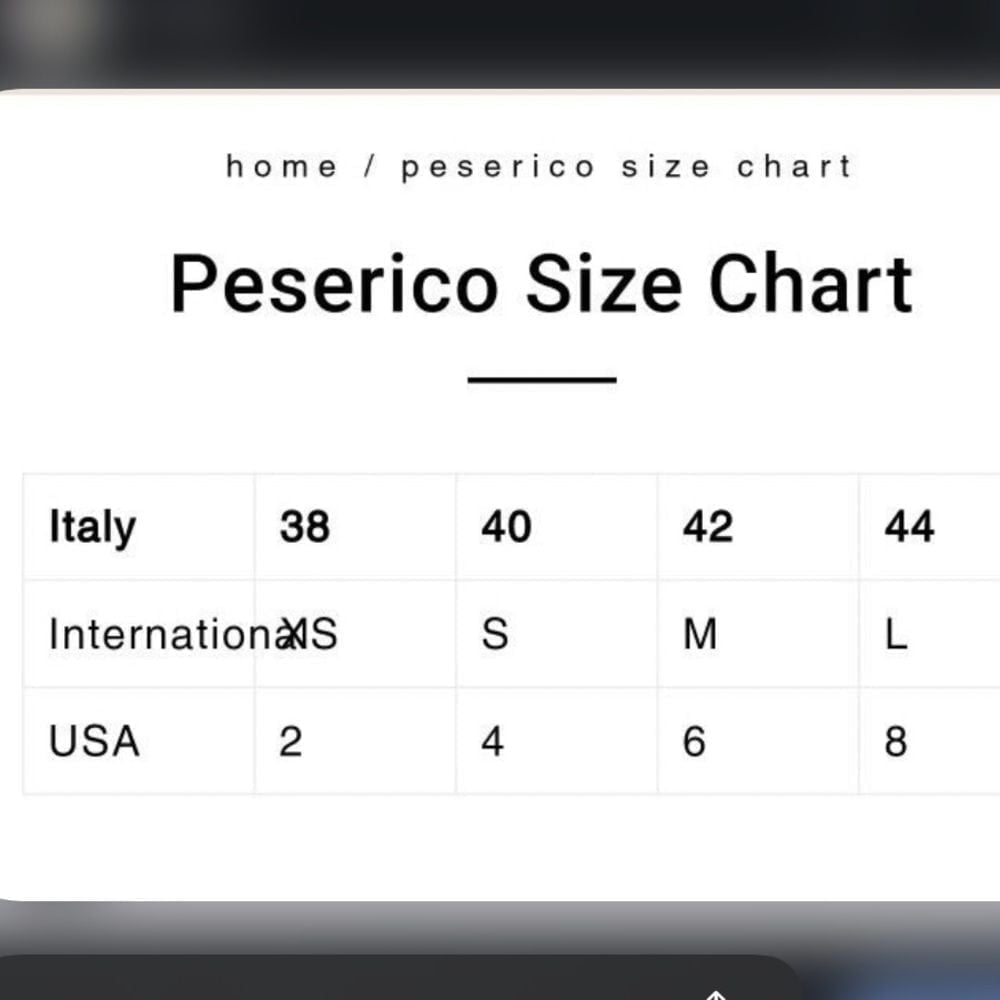Image resolution: width=1000 pixels, height=1000 pixels.
Task: Click USA size 4 cell
Action: [557, 741]
